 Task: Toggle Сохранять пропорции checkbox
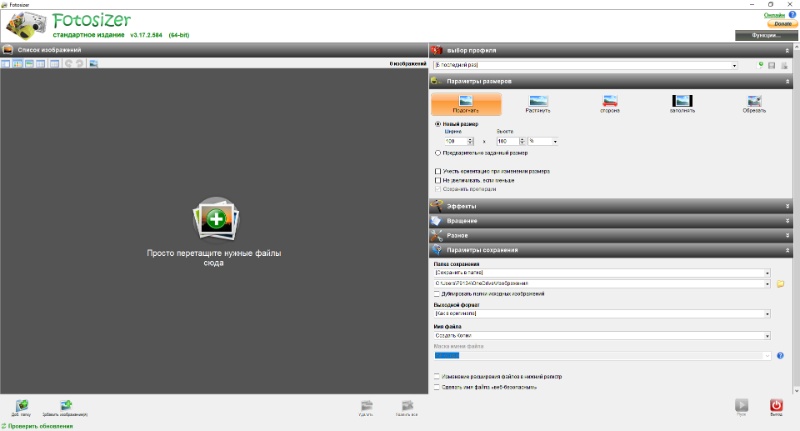[438, 189]
